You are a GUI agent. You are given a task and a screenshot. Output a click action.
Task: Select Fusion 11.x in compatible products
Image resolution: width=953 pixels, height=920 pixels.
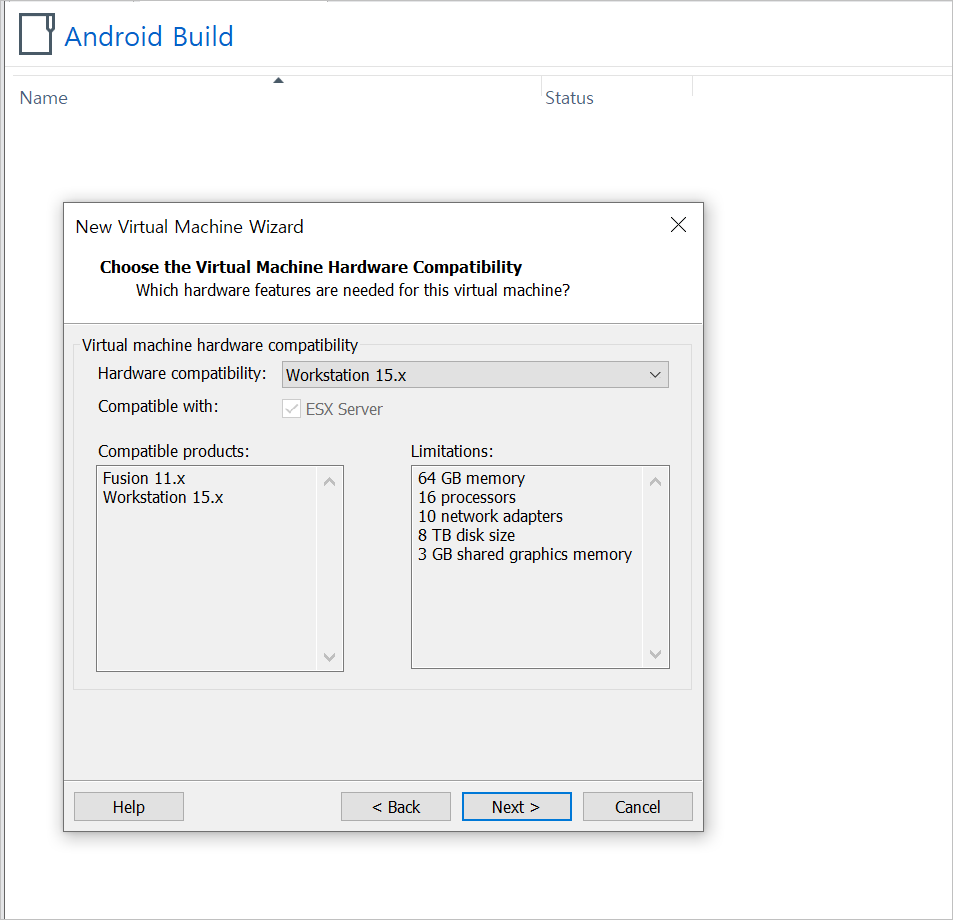[x=144, y=478]
